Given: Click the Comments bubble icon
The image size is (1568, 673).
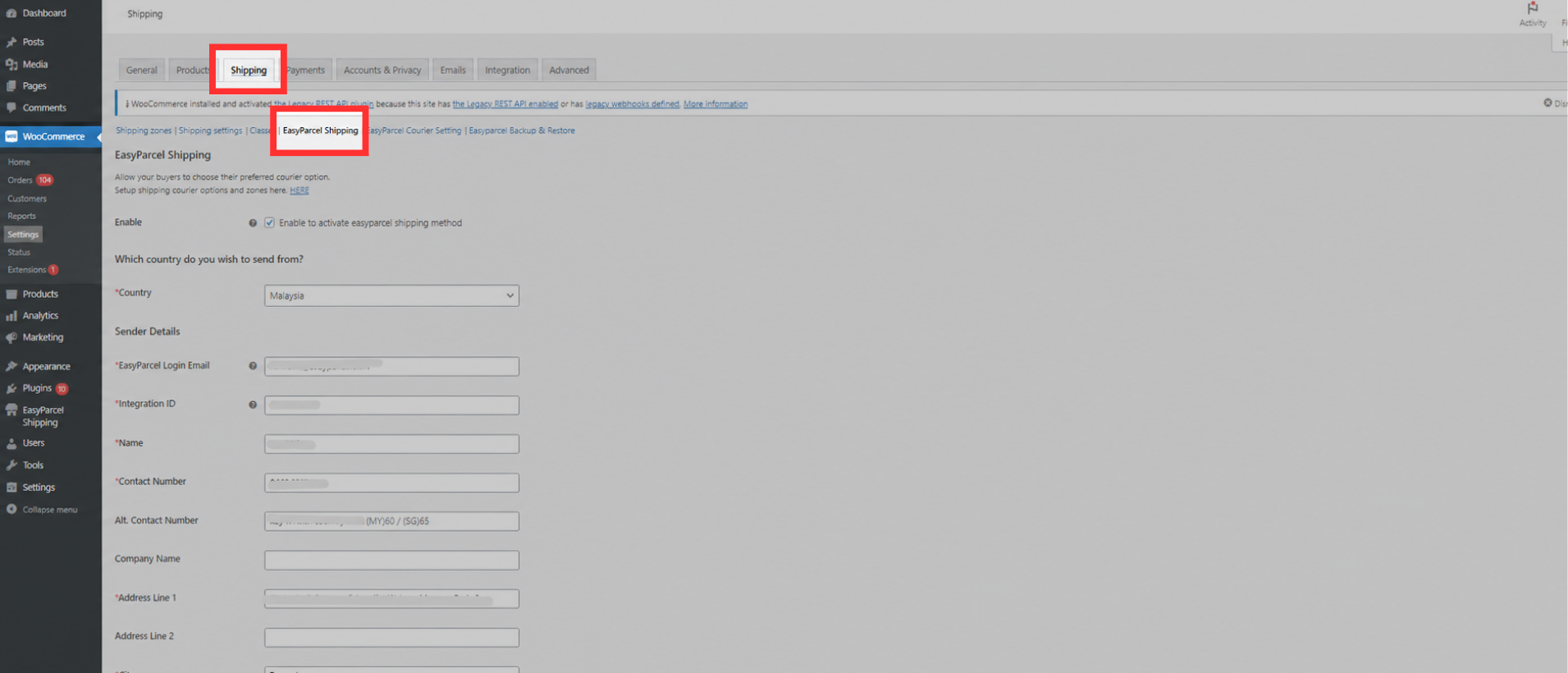Looking at the screenshot, I should (11, 108).
